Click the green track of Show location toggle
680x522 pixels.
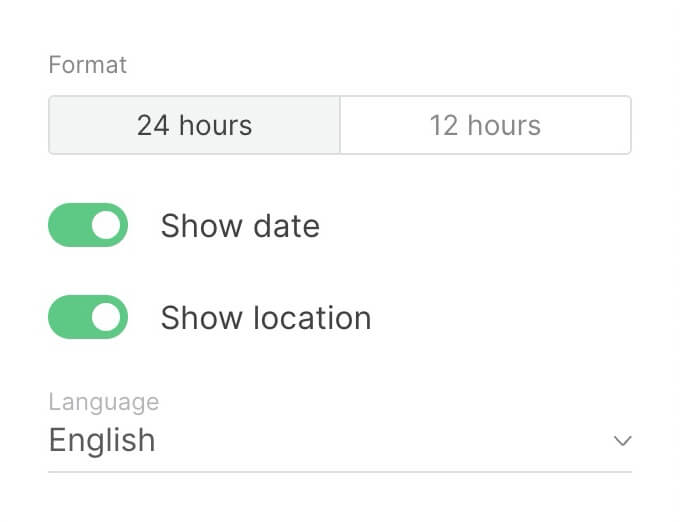(x=68, y=317)
